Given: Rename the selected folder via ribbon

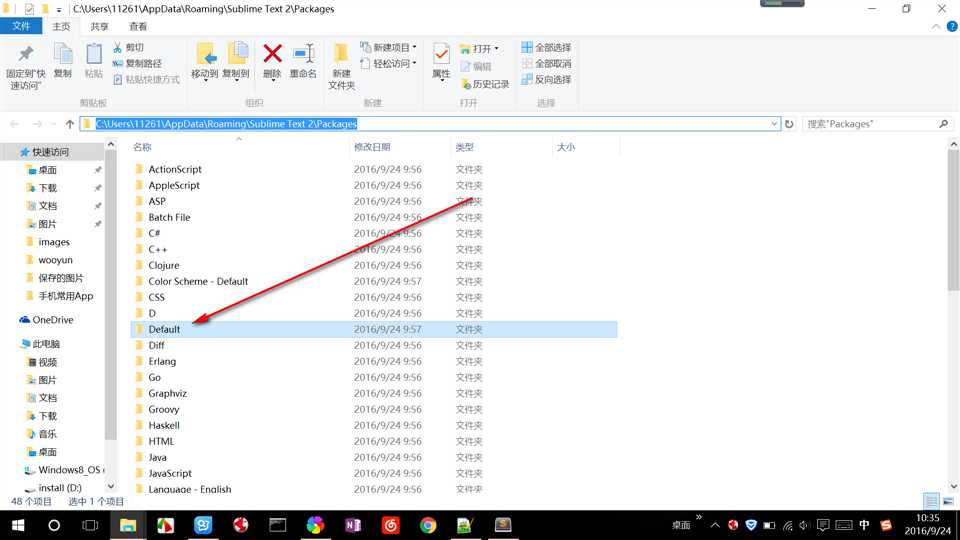Looking at the screenshot, I should pos(303,61).
